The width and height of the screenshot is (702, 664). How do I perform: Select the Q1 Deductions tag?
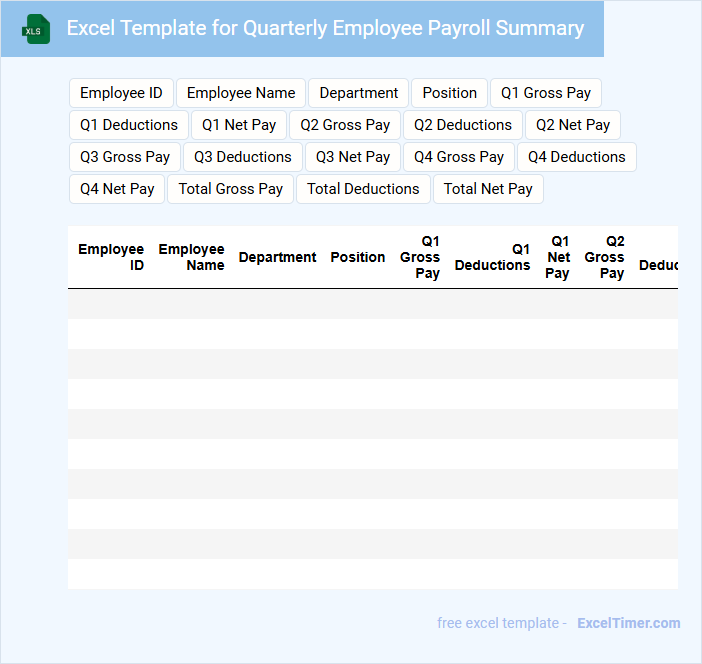tap(129, 125)
